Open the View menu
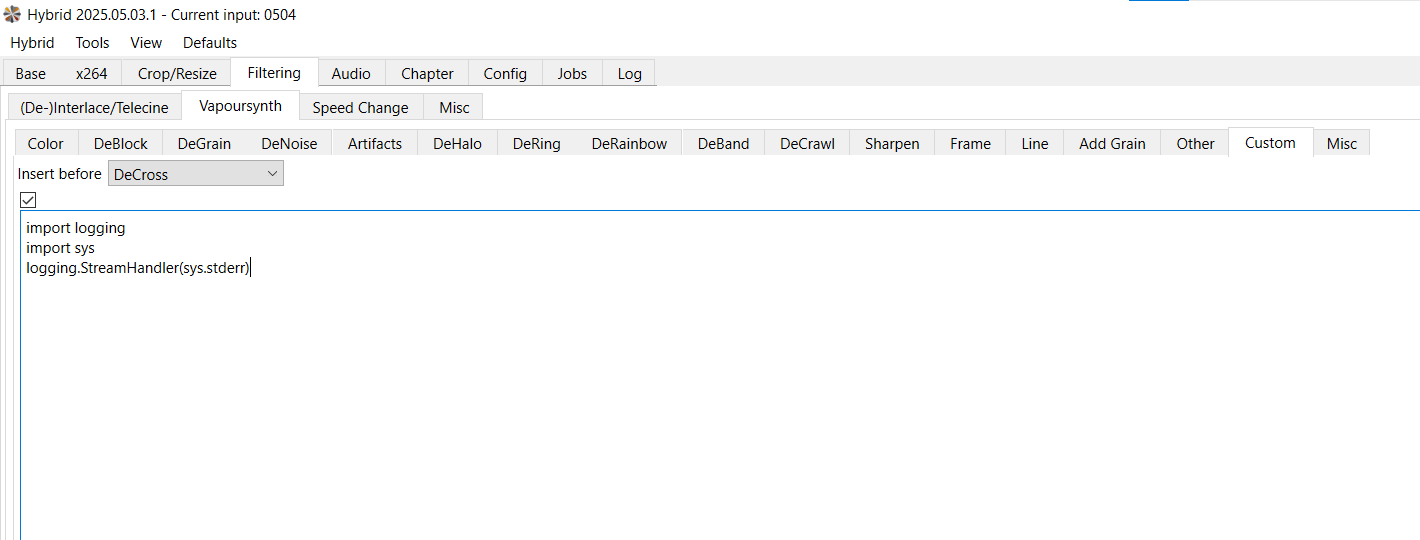 (x=146, y=43)
